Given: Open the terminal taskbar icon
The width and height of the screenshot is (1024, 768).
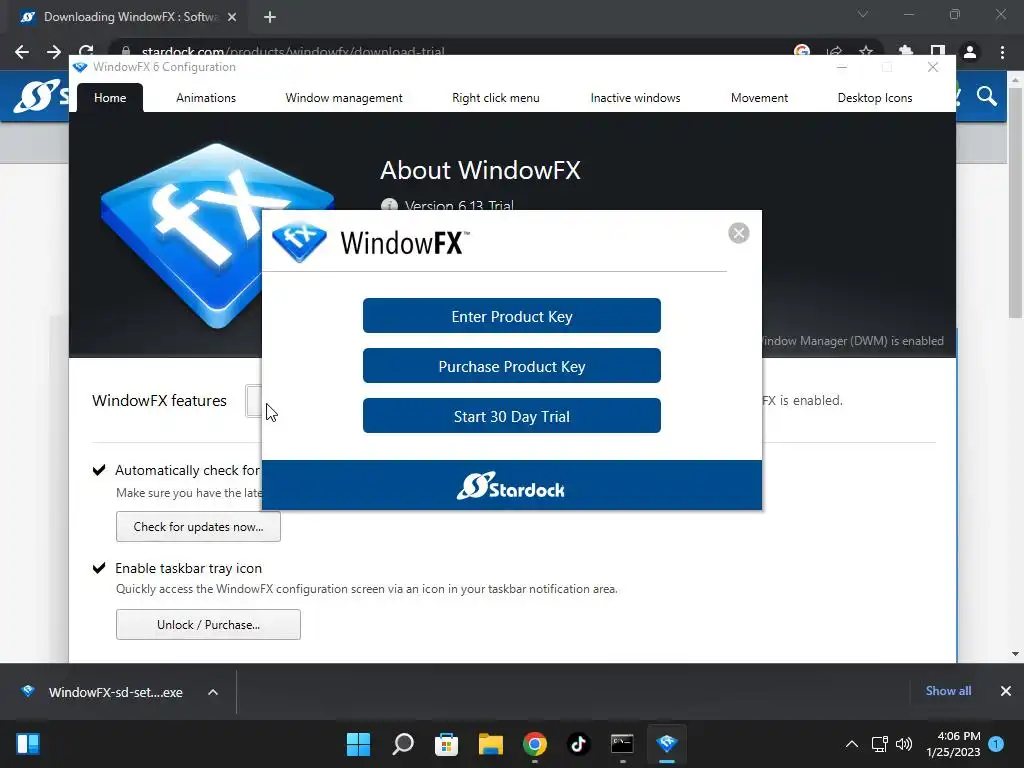Looking at the screenshot, I should tap(622, 744).
